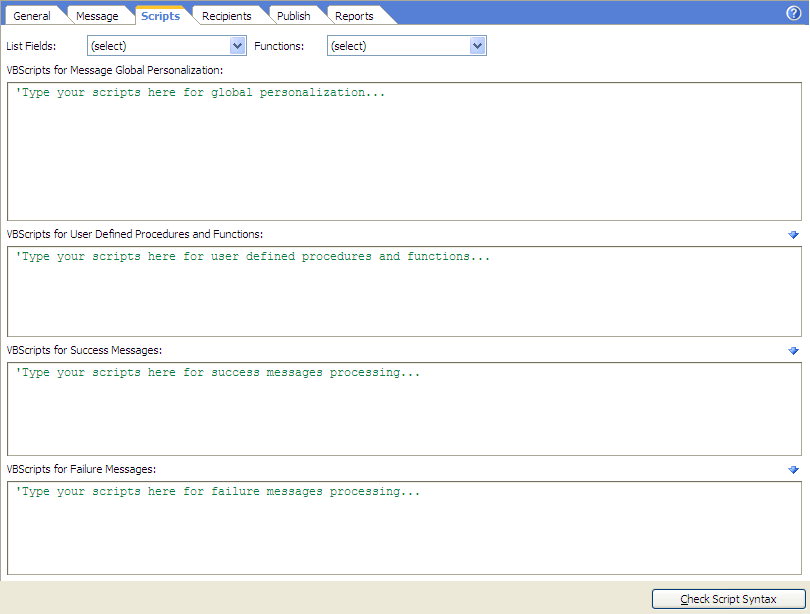Click the blue arrow beside Failure Messages
This screenshot has height=614, width=810.
[x=793, y=470]
